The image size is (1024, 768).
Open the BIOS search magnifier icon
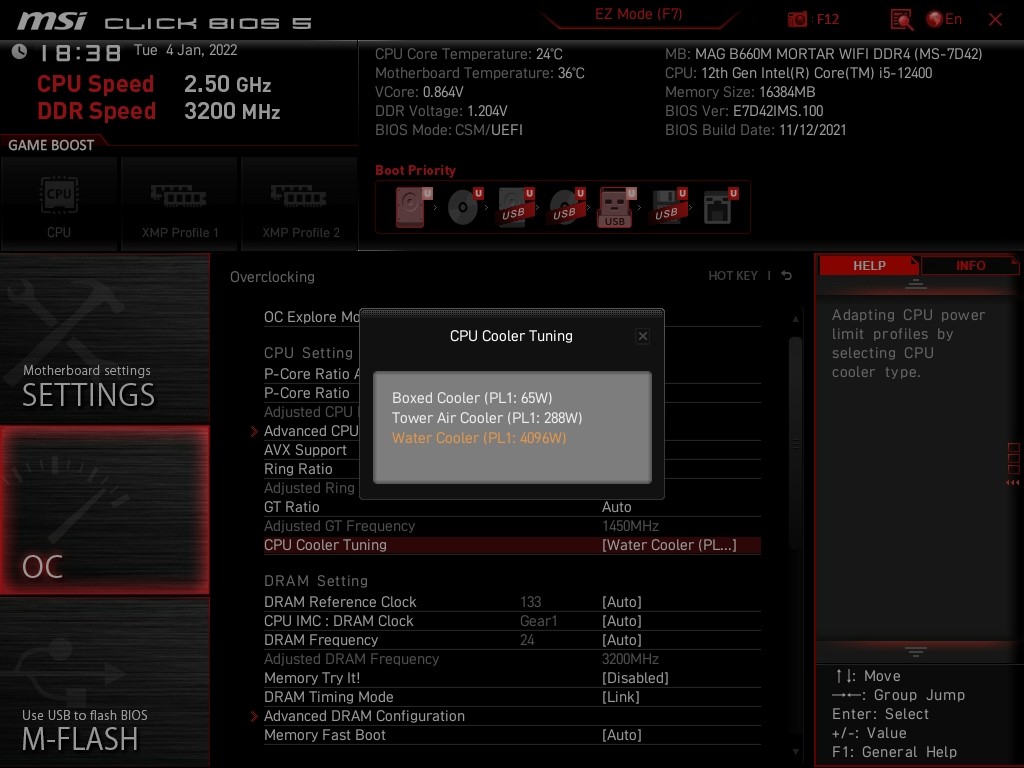901,20
